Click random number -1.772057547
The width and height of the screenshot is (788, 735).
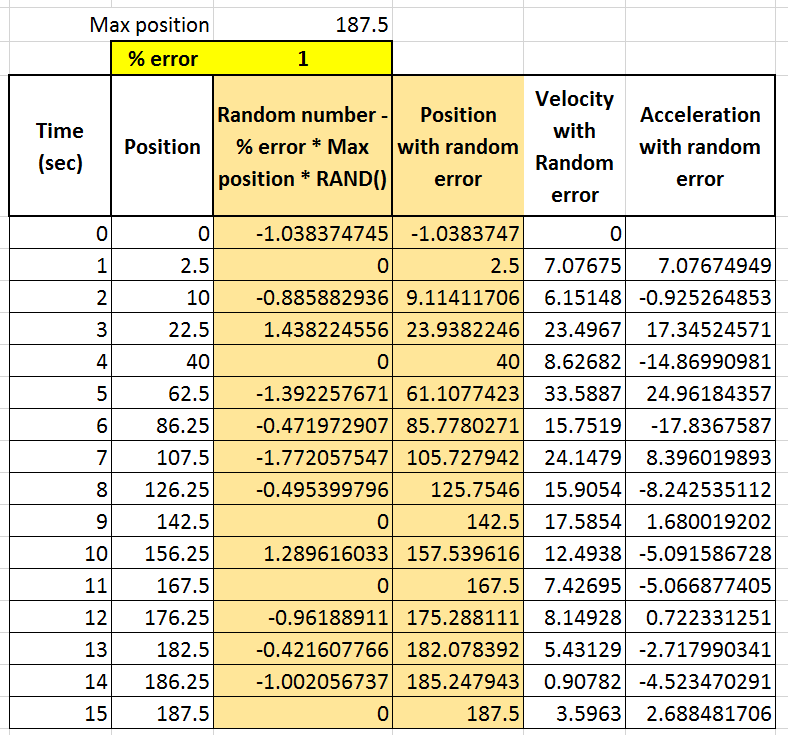(303, 457)
